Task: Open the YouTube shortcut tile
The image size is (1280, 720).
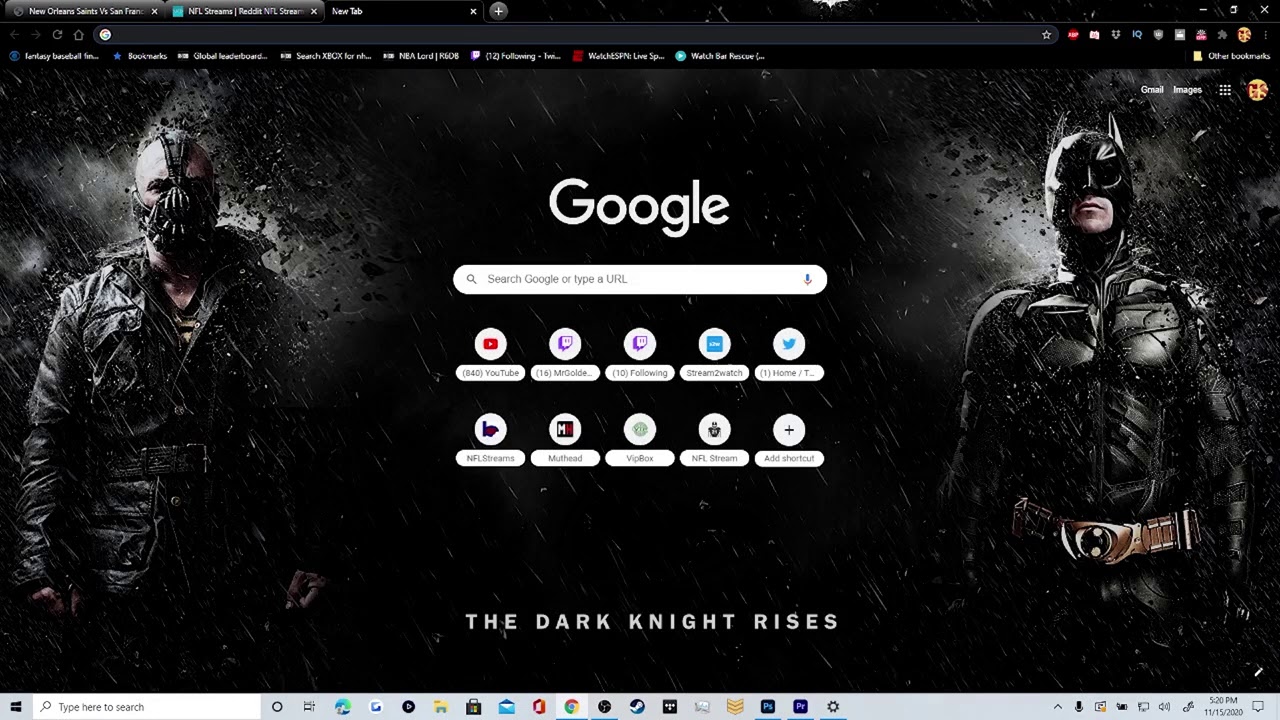Action: click(490, 354)
